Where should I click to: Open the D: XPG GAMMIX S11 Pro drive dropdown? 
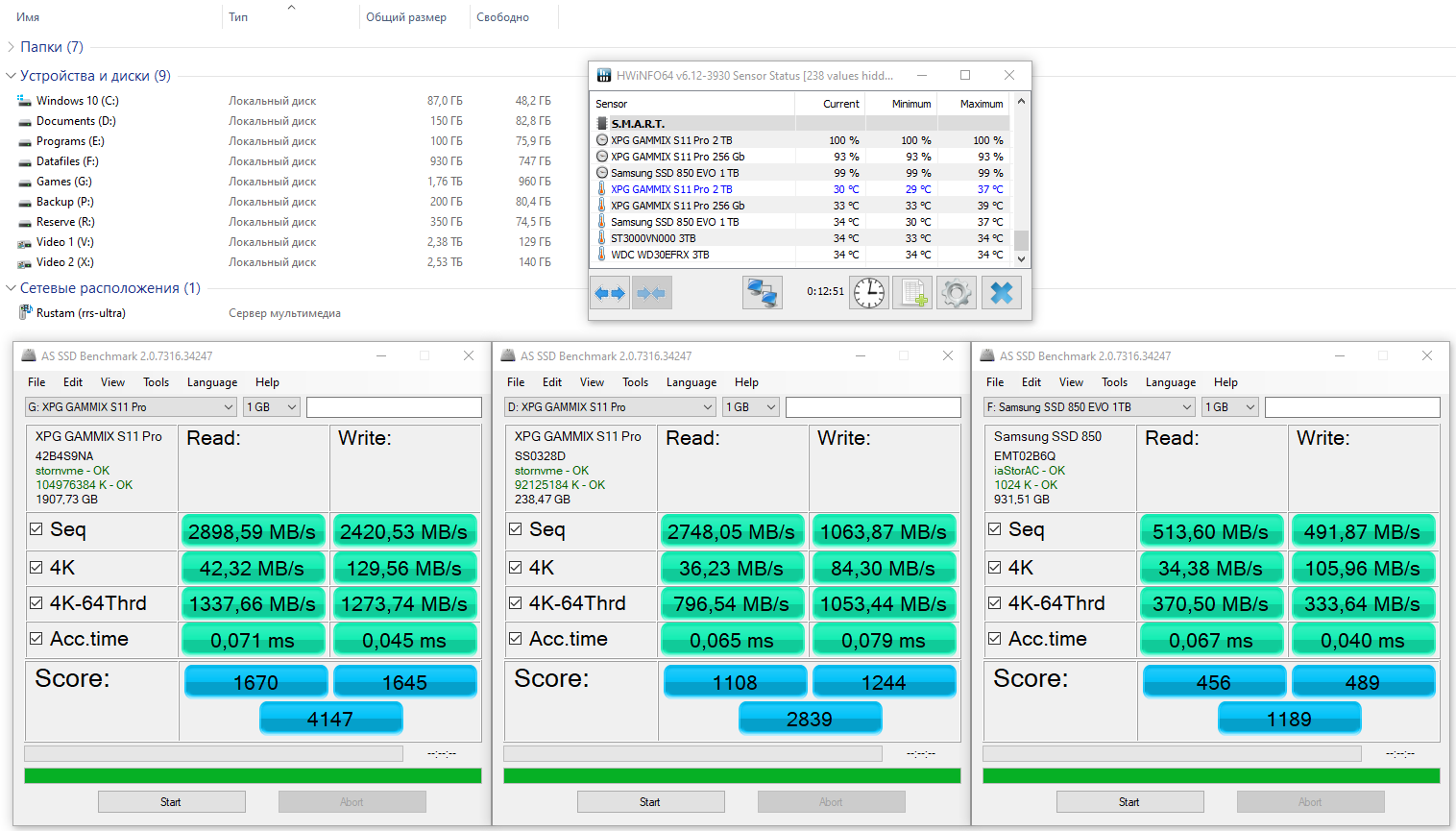click(x=610, y=407)
